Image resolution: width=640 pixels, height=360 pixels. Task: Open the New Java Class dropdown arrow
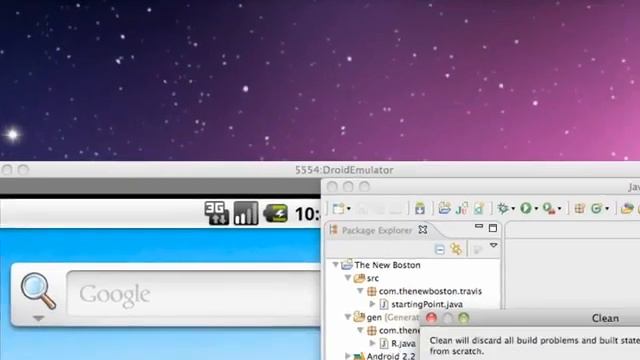[607, 209]
